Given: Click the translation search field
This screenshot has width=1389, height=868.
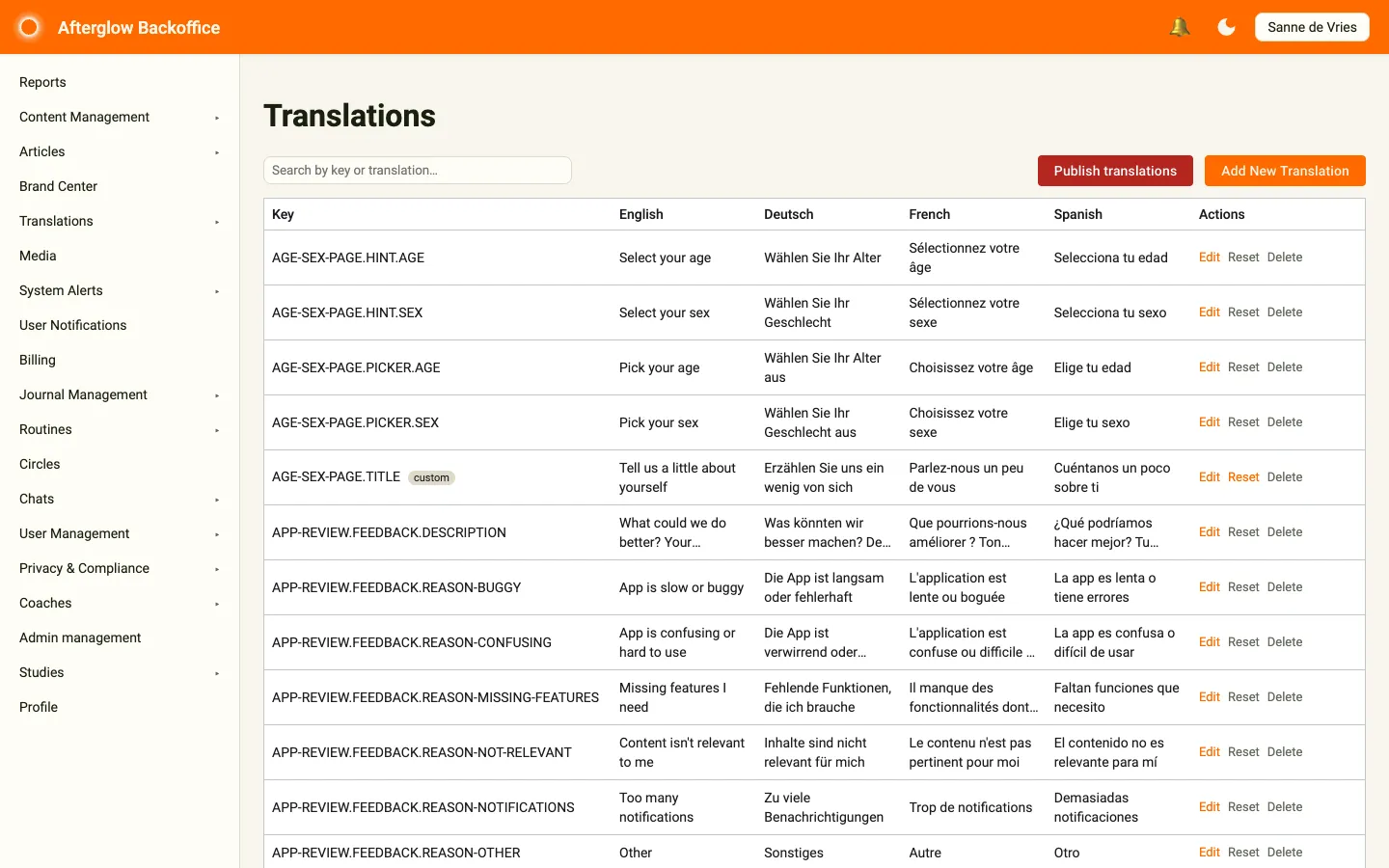Looking at the screenshot, I should (418, 170).
